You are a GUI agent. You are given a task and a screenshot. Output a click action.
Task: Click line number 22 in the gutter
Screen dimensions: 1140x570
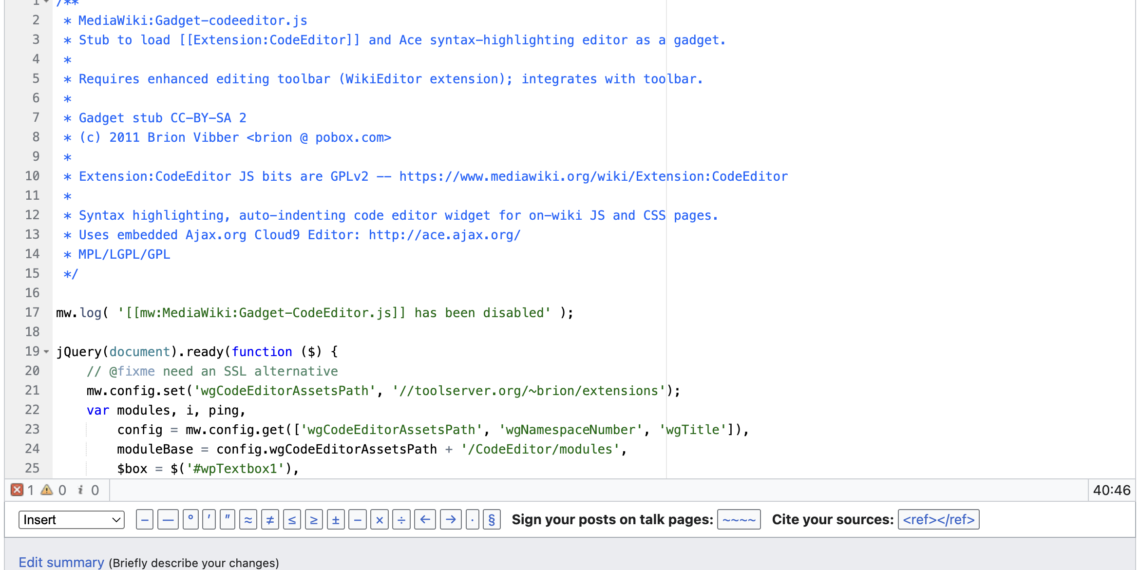[32, 410]
